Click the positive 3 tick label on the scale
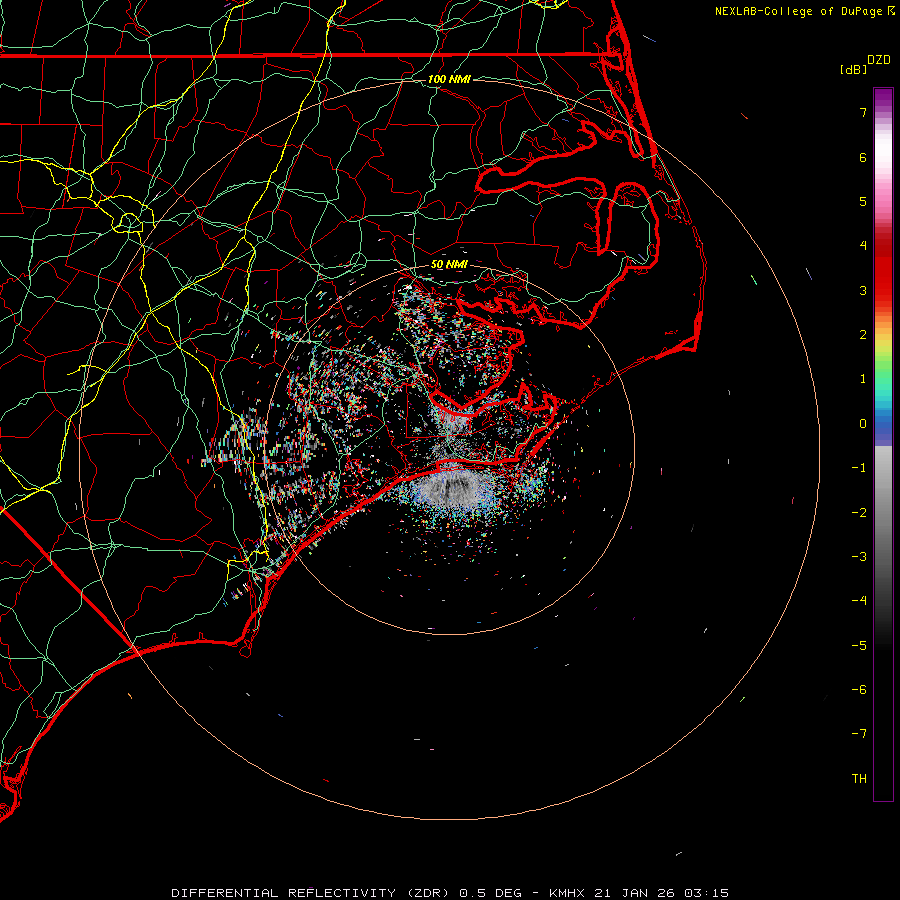 tap(863, 290)
